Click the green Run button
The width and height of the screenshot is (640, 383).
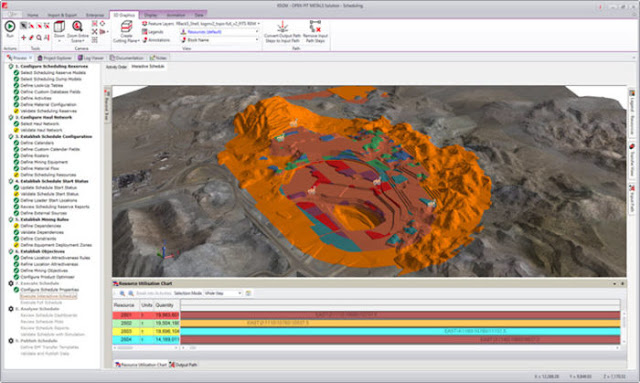[10, 27]
